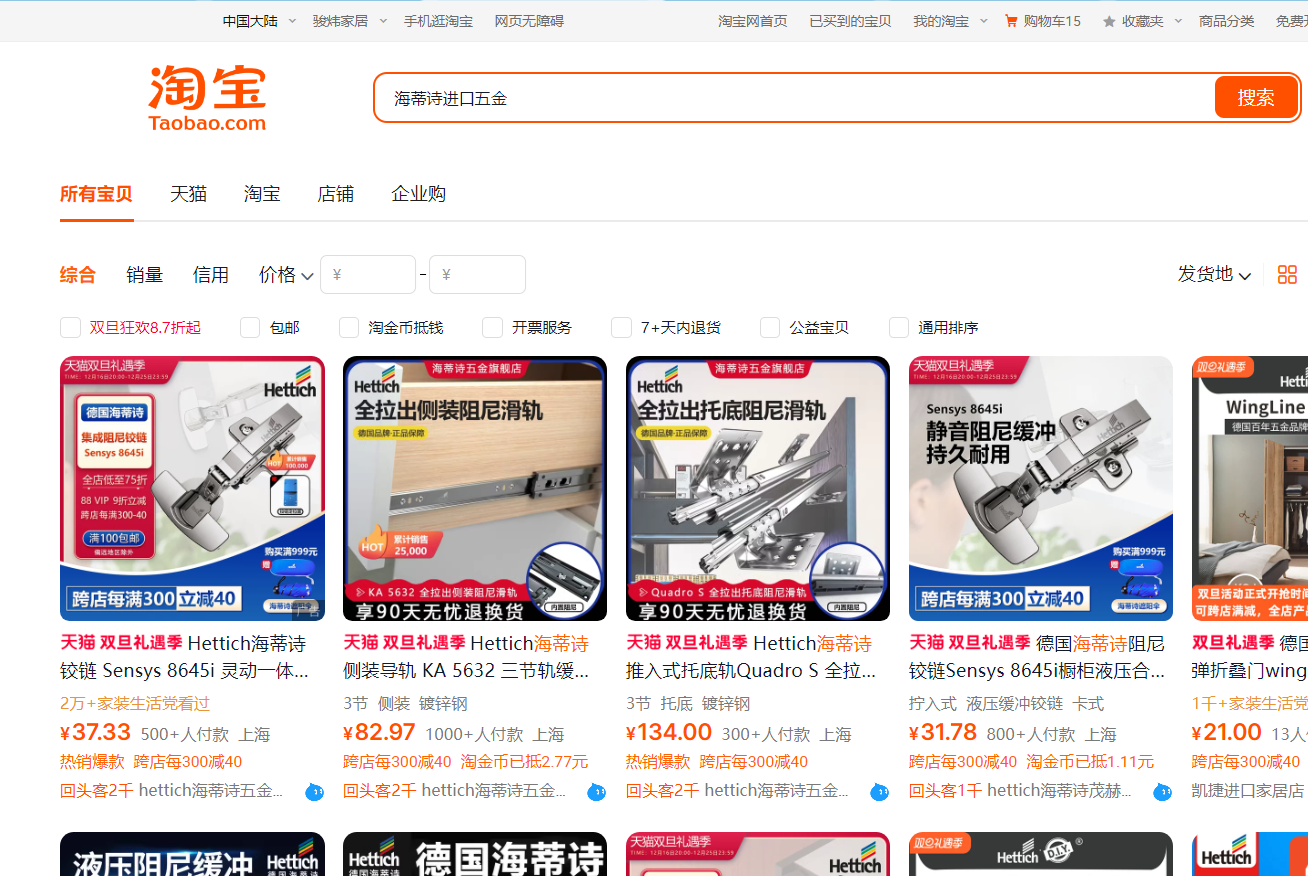Click the orange 搜索 button

click(1255, 97)
